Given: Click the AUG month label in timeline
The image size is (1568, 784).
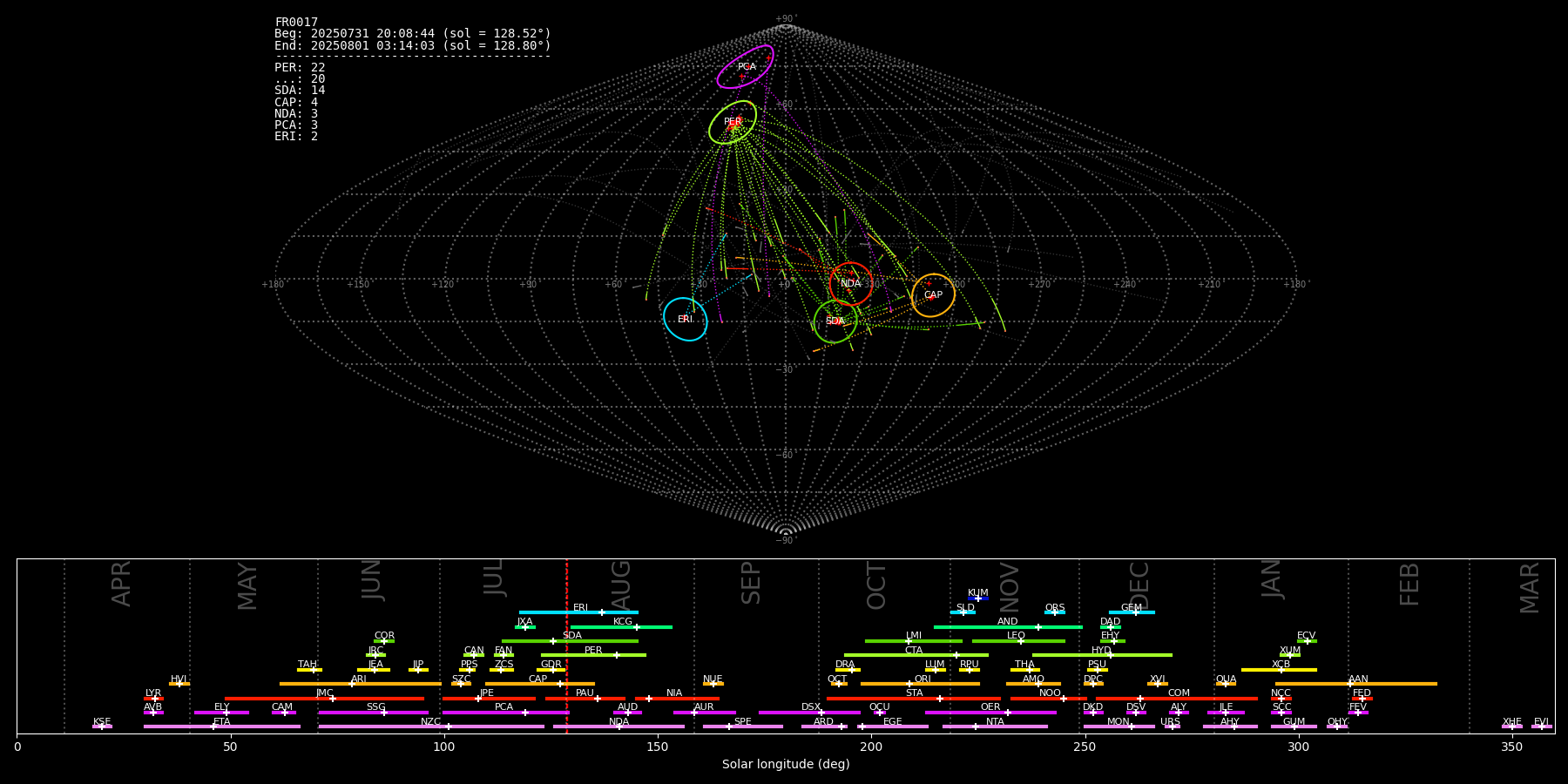Looking at the screenshot, I should (622, 584).
